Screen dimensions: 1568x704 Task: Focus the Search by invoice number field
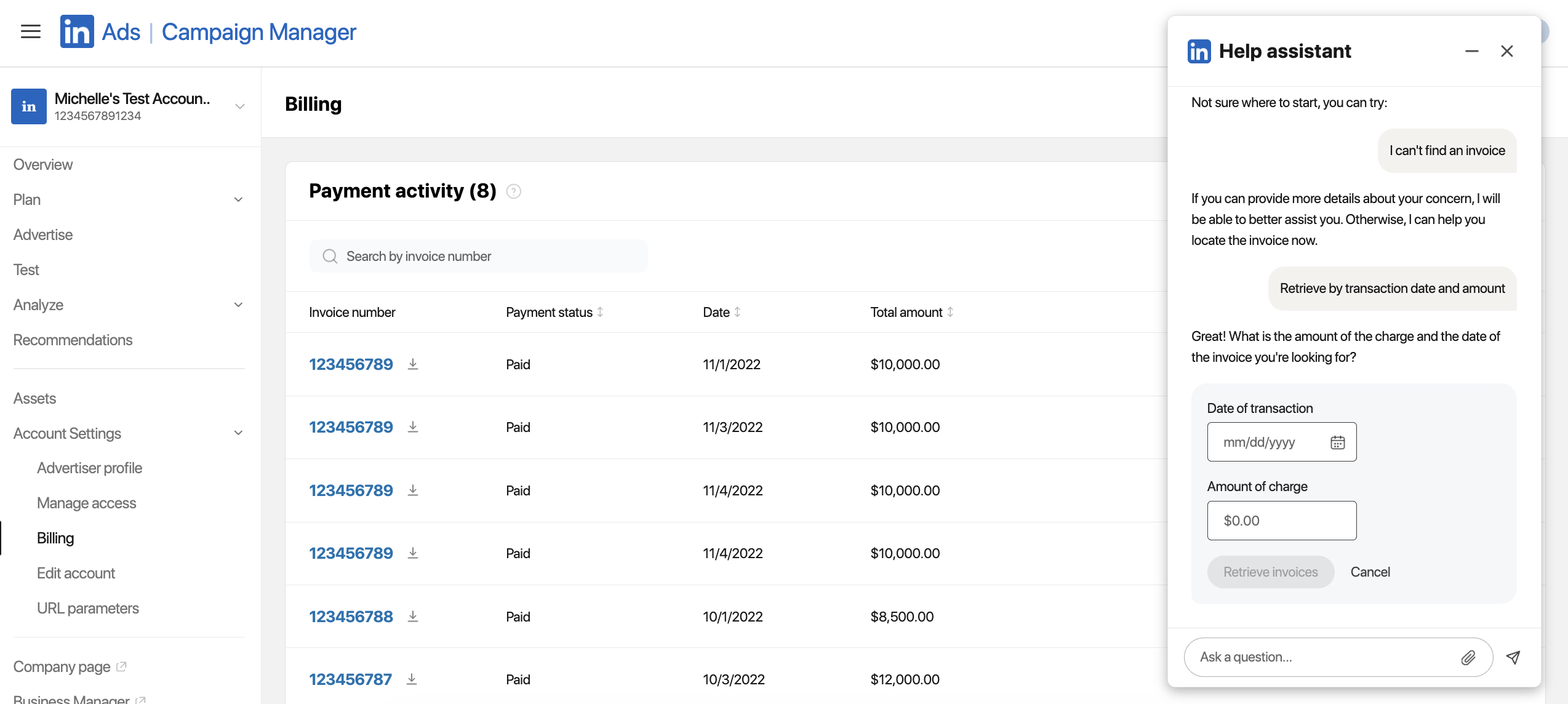click(x=479, y=256)
